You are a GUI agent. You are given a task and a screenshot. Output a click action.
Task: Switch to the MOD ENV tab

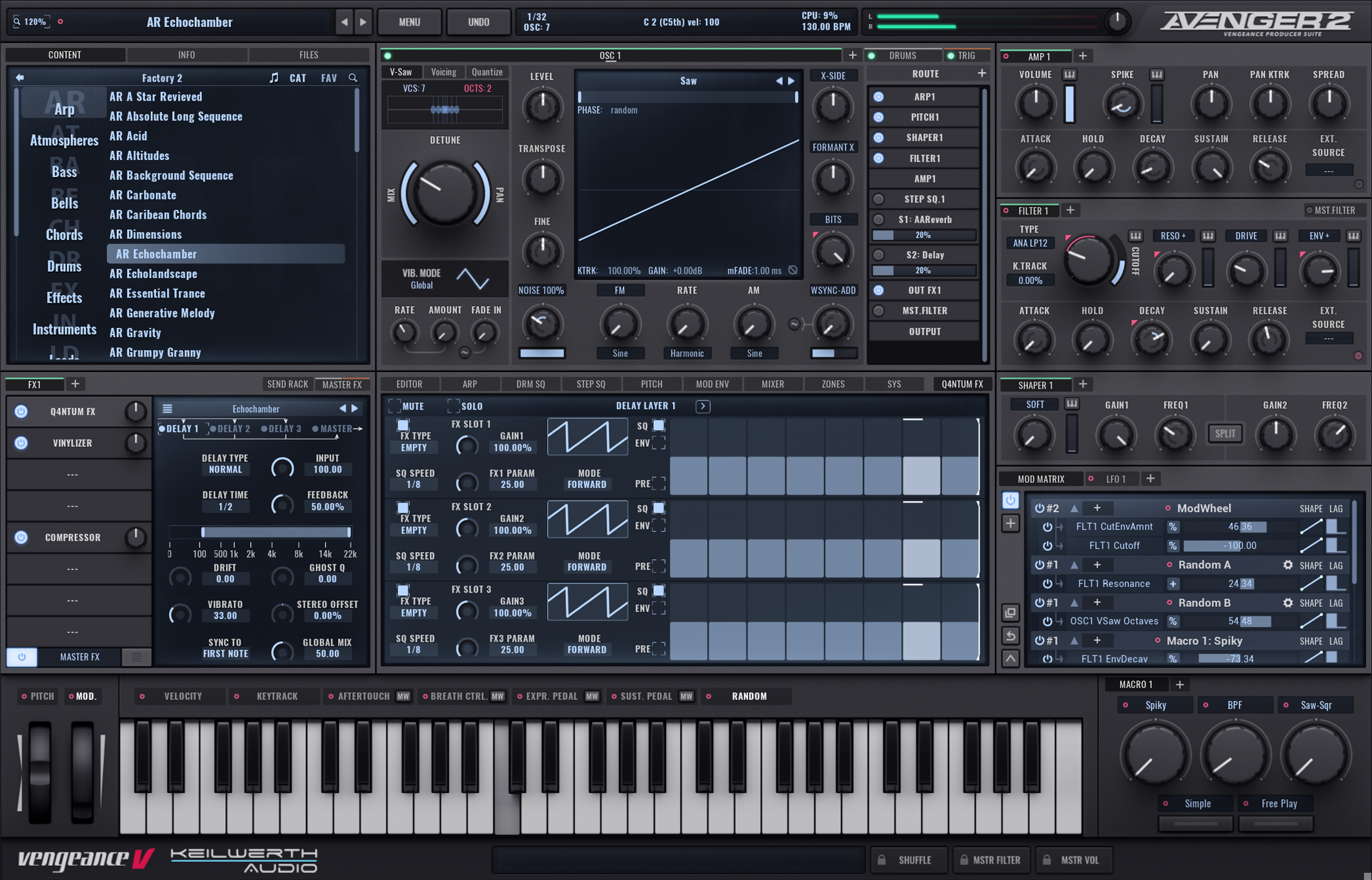click(x=712, y=384)
